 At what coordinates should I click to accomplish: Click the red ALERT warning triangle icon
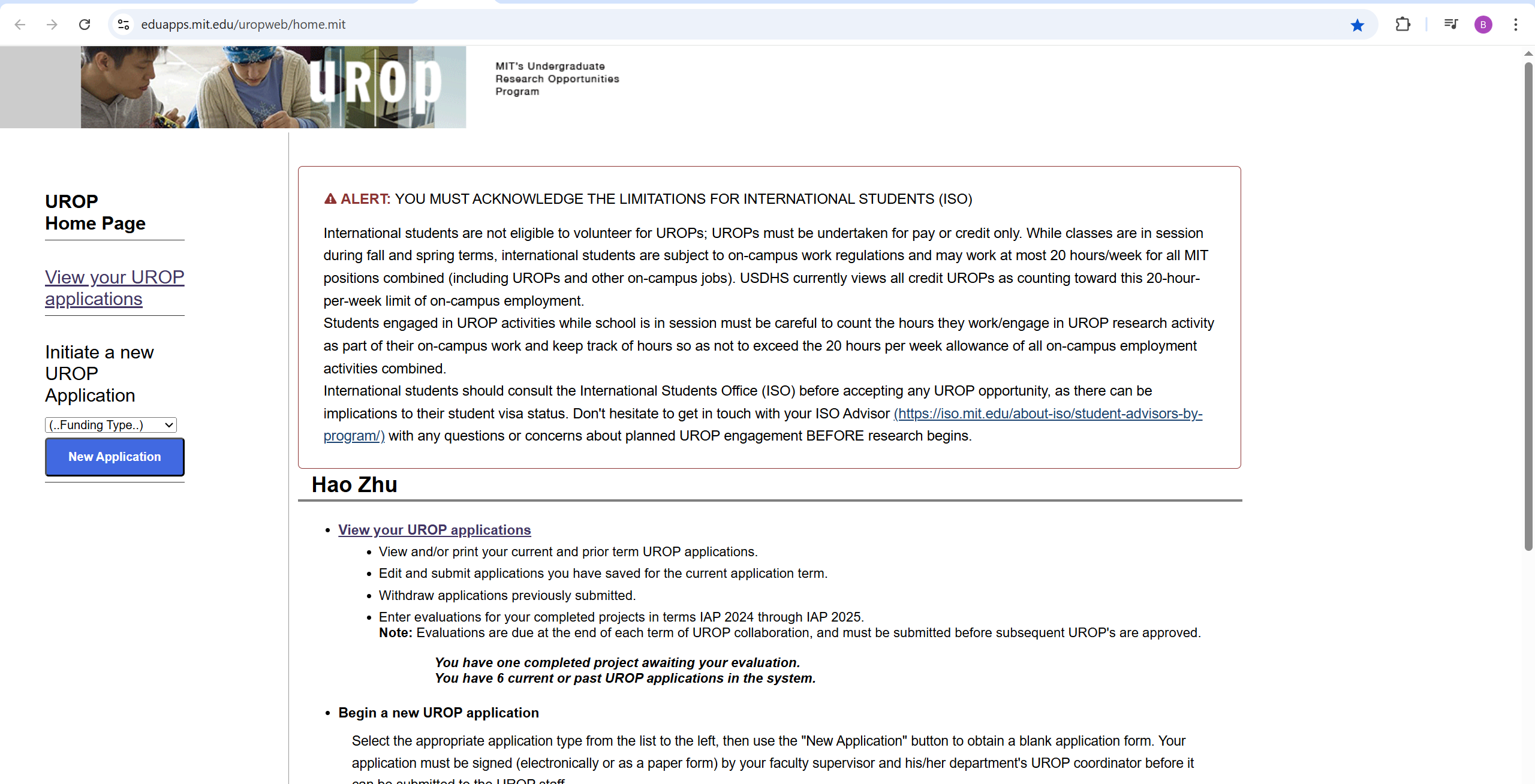330,198
